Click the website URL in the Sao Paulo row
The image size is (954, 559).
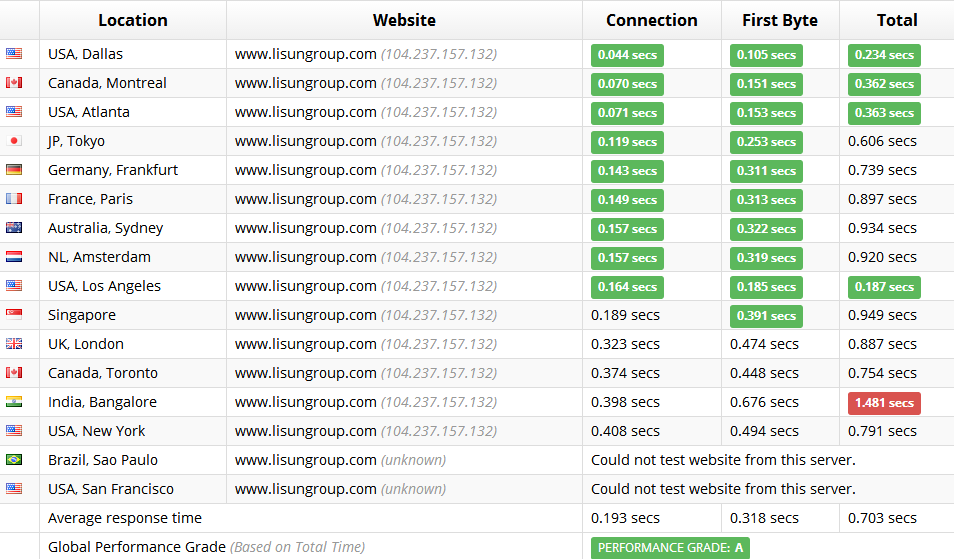coord(305,460)
